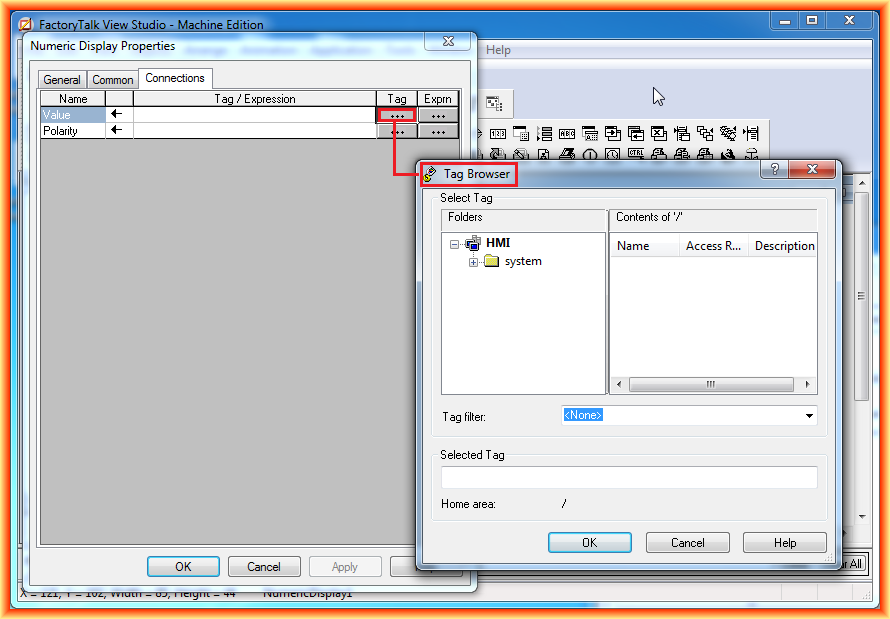Switch to the General tab
The width and height of the screenshot is (890, 619).
pyautogui.click(x=62, y=80)
